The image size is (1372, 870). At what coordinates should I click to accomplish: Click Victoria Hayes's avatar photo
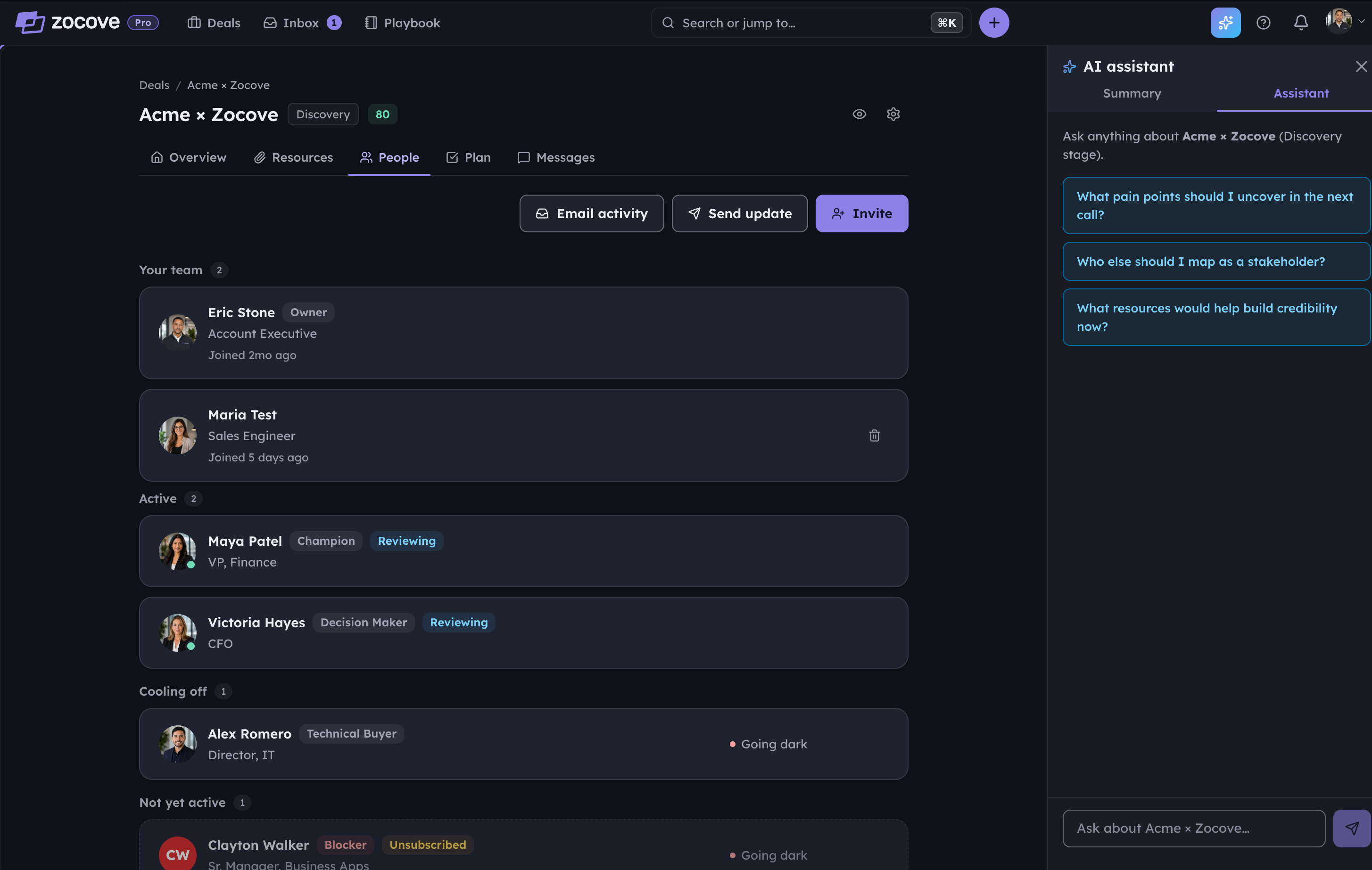pyautogui.click(x=178, y=632)
